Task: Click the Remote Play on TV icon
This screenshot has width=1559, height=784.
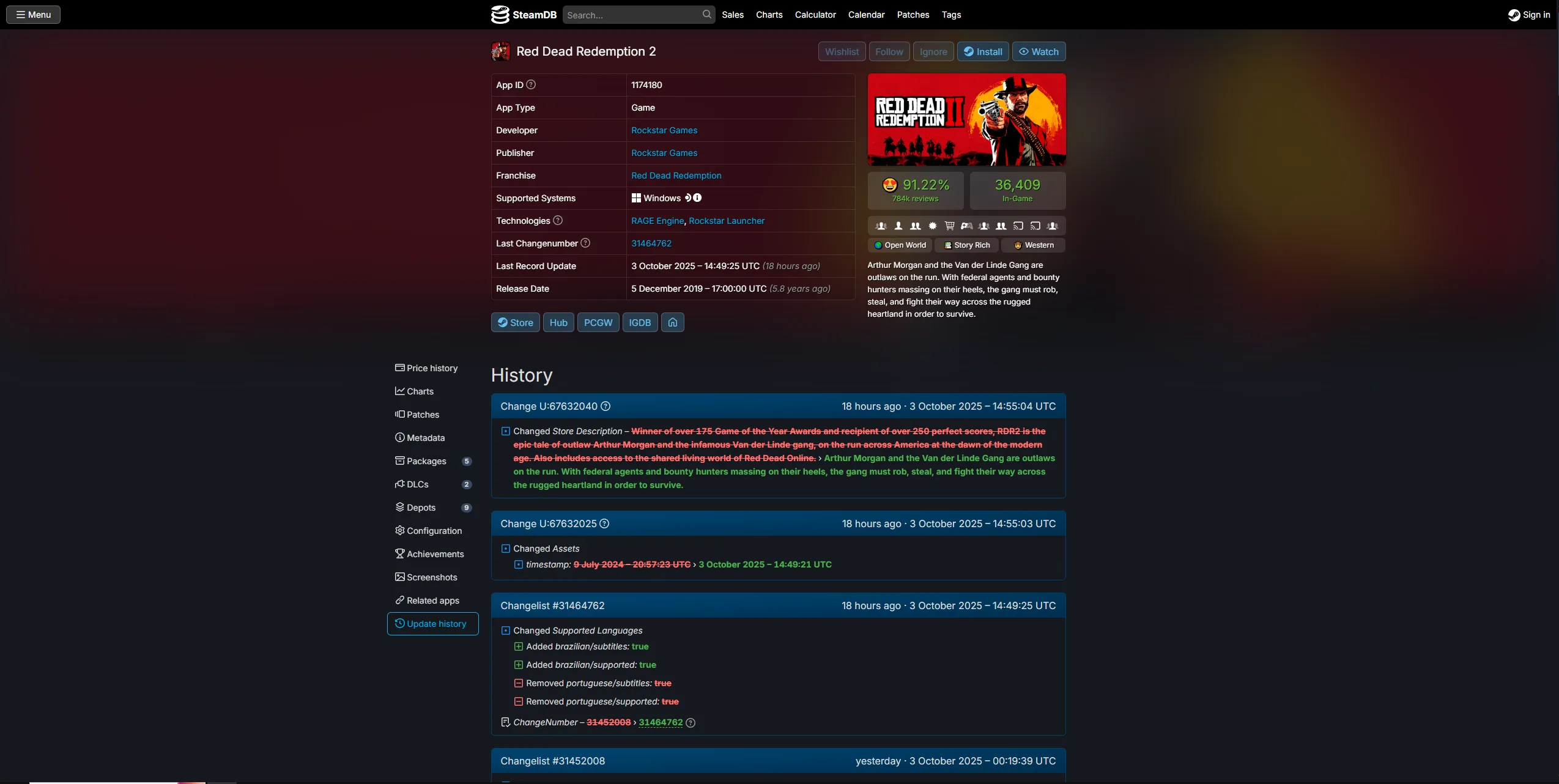Action: click(x=1035, y=226)
